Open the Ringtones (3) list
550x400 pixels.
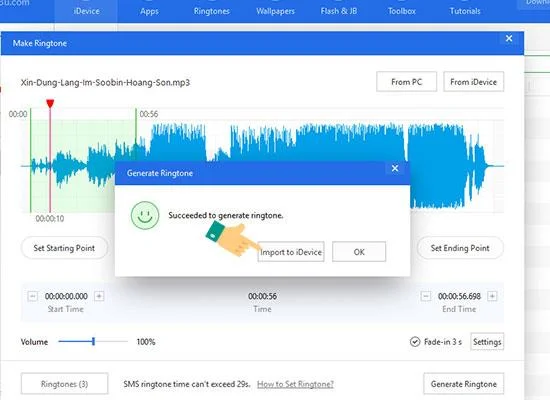click(x=65, y=384)
